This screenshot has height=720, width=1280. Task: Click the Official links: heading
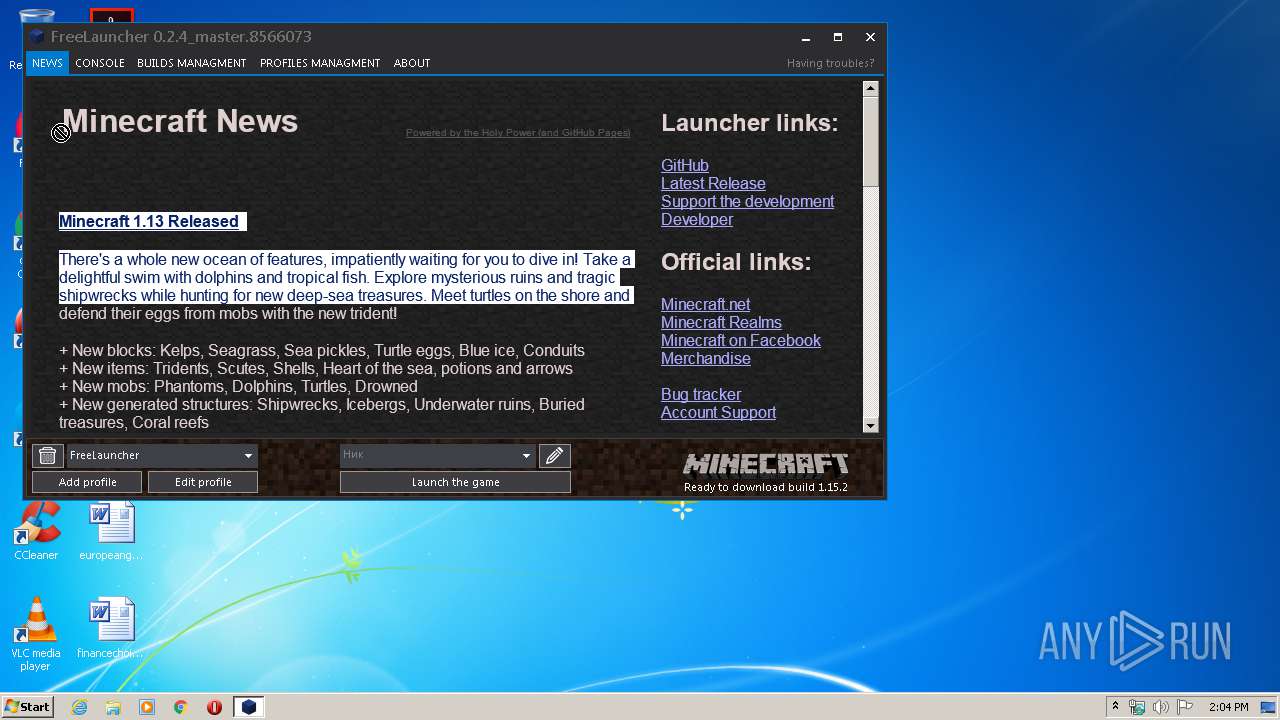coord(736,262)
